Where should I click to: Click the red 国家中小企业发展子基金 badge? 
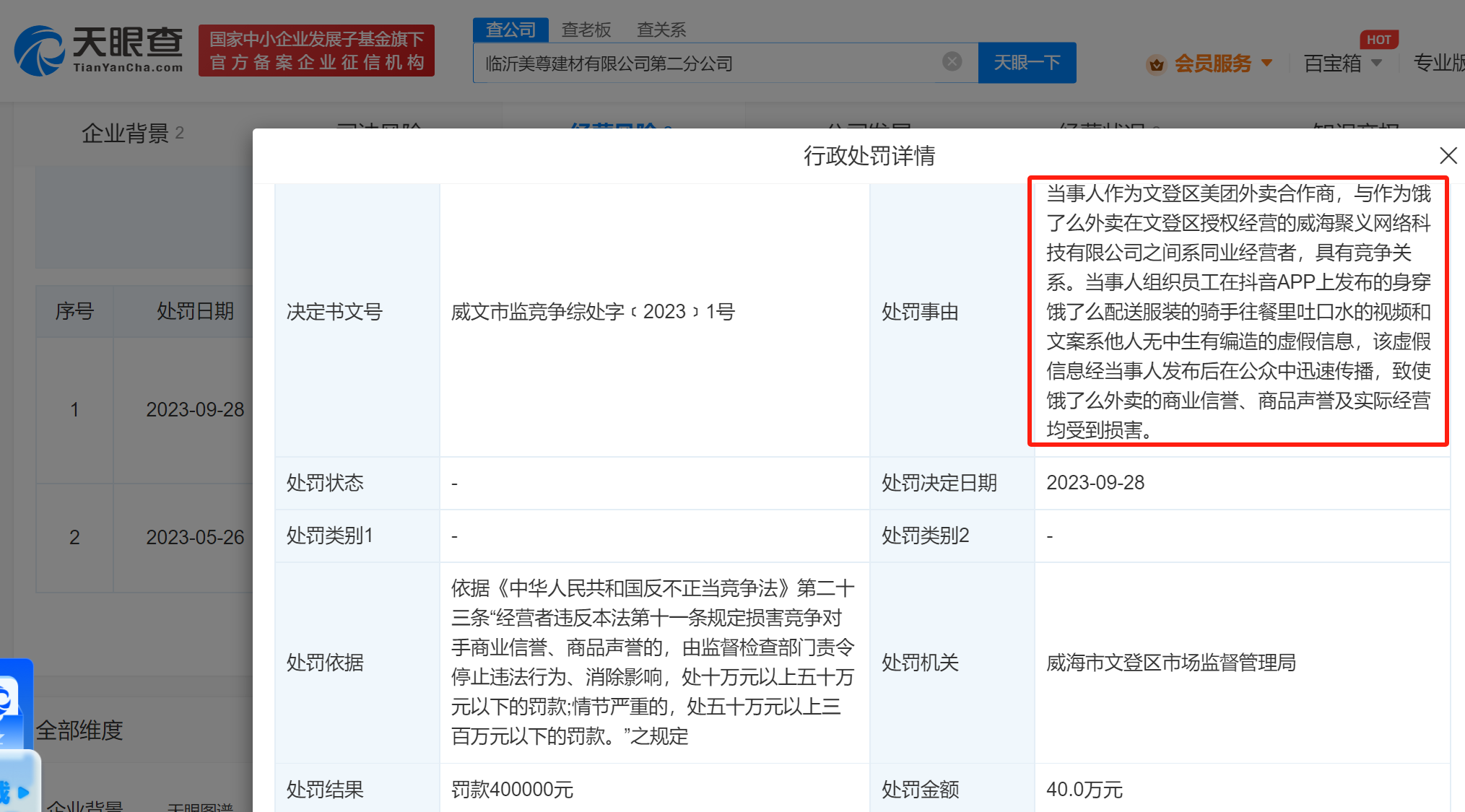coord(316,50)
